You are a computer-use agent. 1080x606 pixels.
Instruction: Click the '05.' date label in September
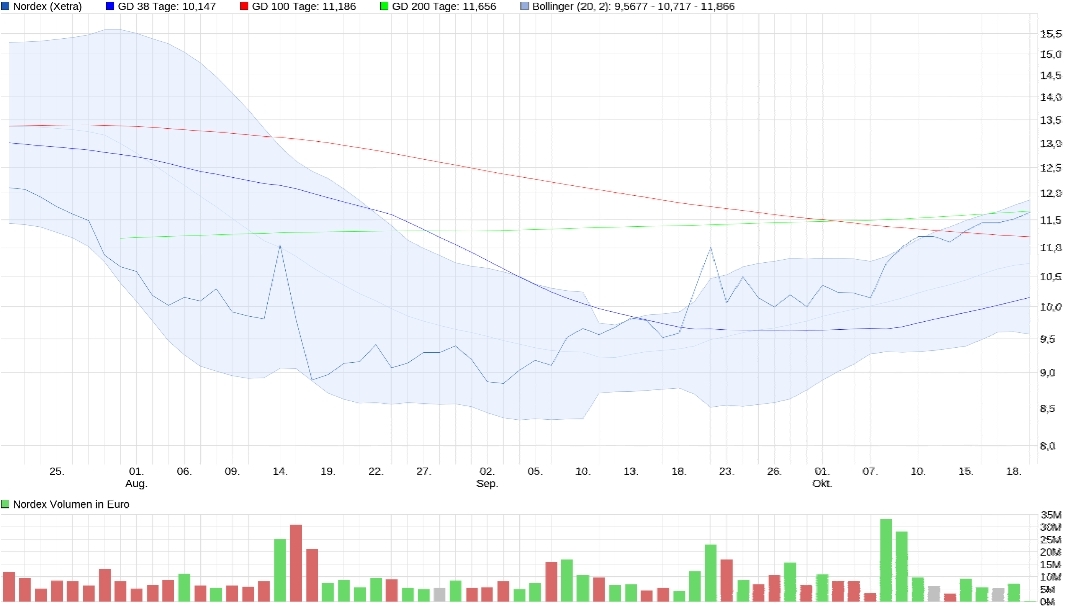pos(535,472)
